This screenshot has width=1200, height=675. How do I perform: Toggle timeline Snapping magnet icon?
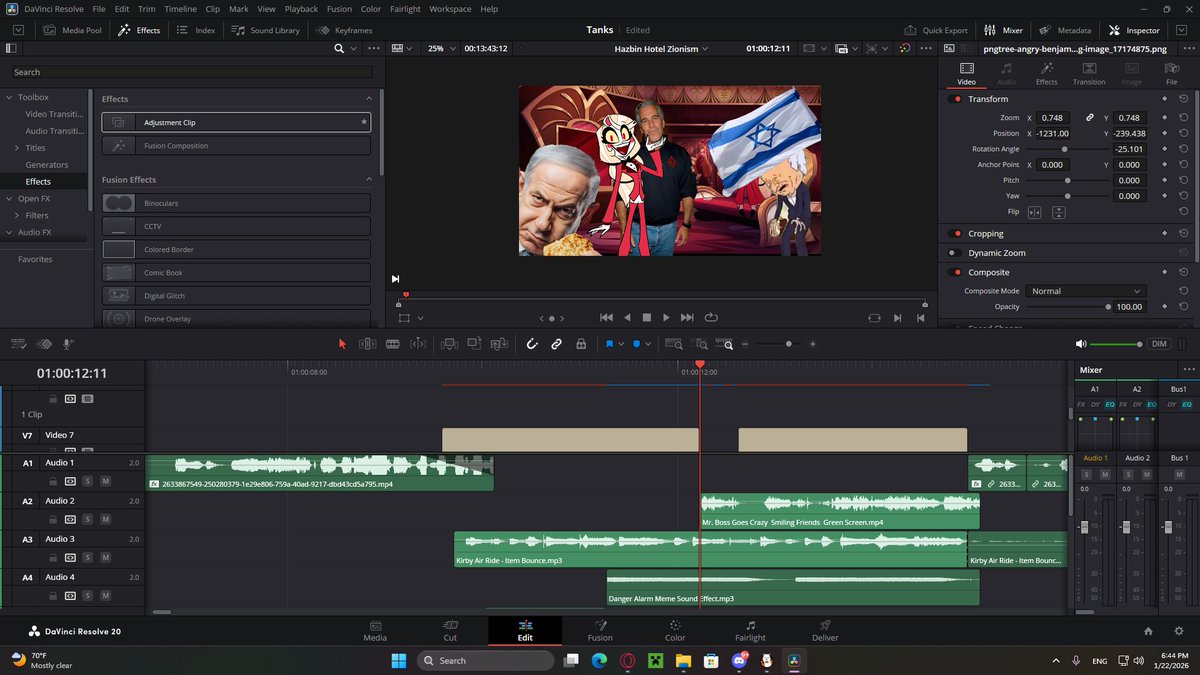[x=533, y=344]
